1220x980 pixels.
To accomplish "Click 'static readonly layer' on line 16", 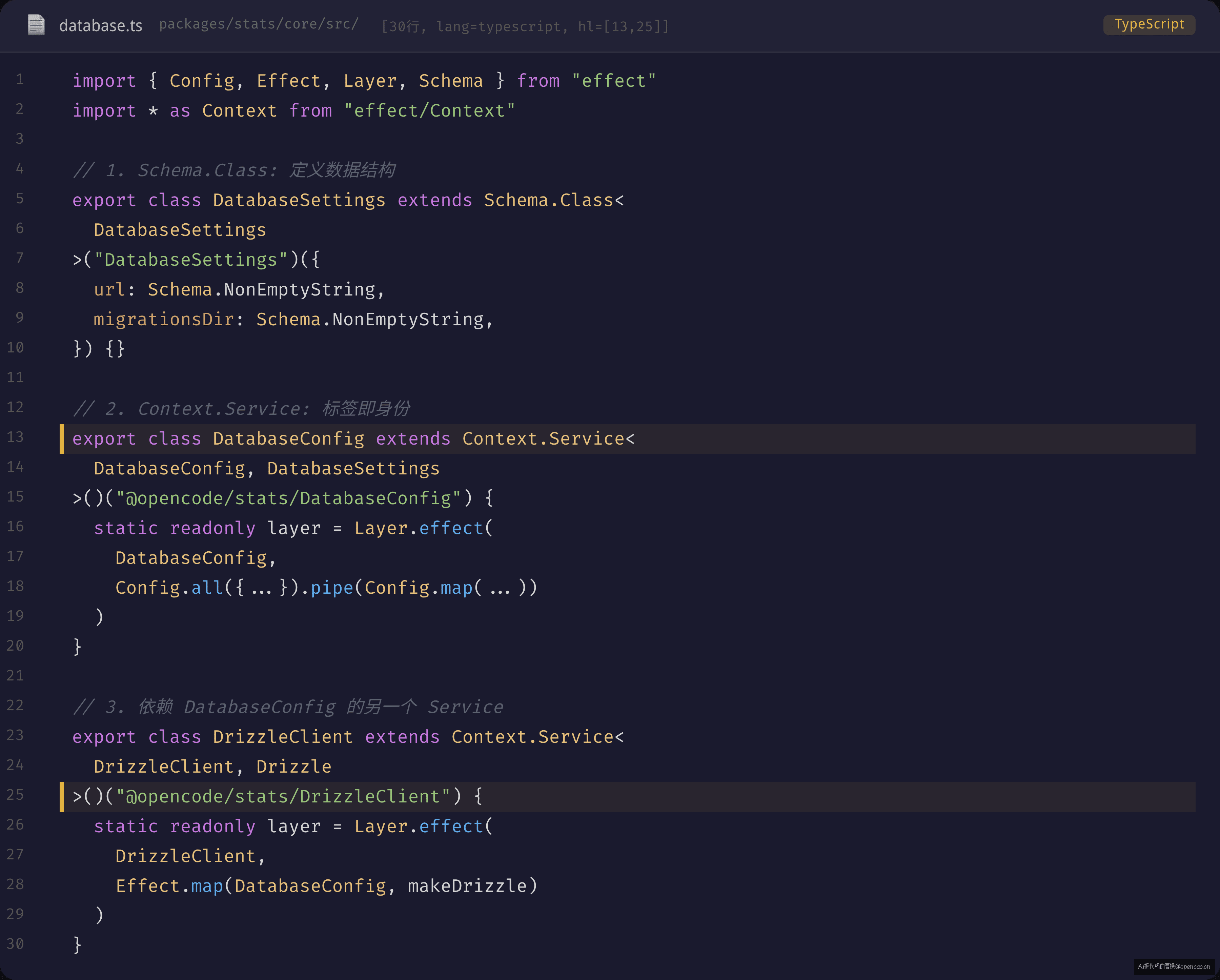I will point(207,529).
